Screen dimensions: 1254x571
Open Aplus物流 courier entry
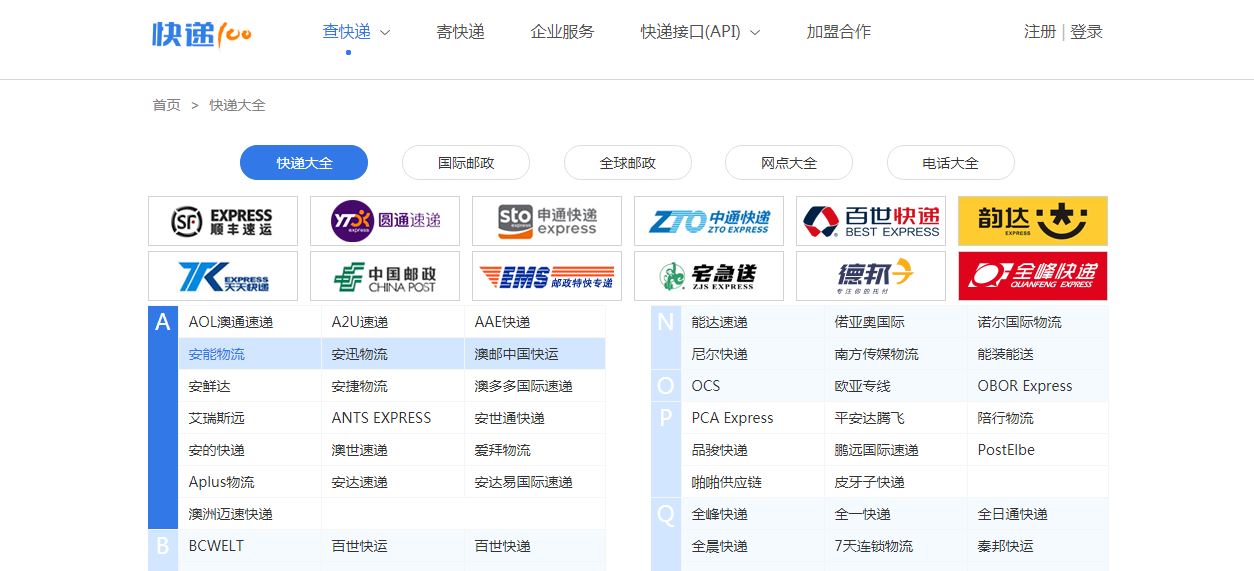[x=222, y=482]
